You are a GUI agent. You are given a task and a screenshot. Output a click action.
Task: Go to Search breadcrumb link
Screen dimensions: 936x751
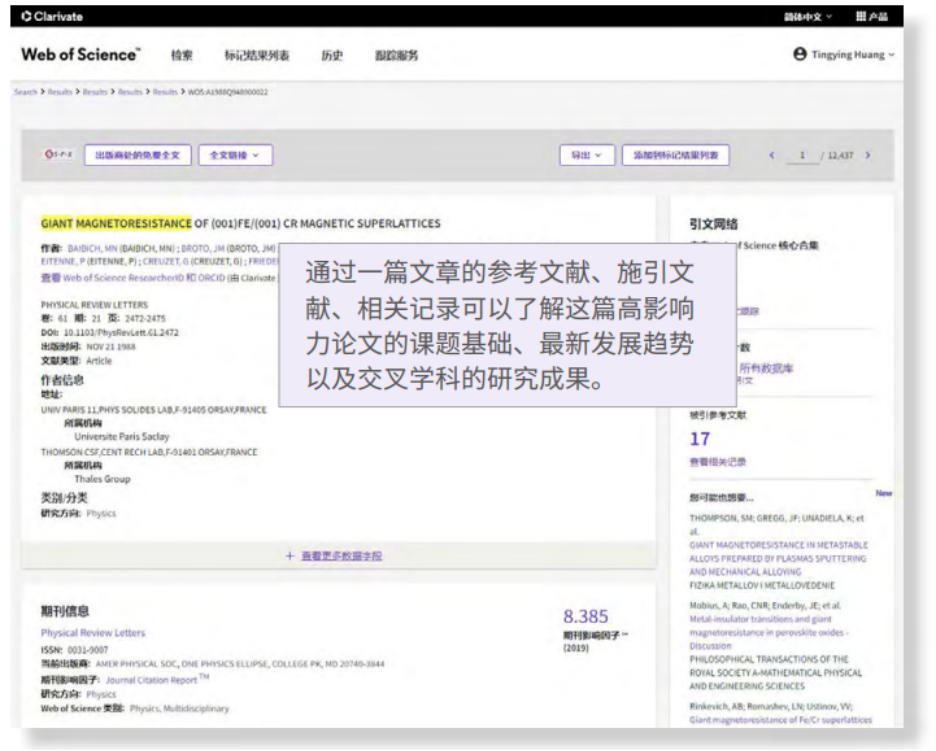point(26,92)
